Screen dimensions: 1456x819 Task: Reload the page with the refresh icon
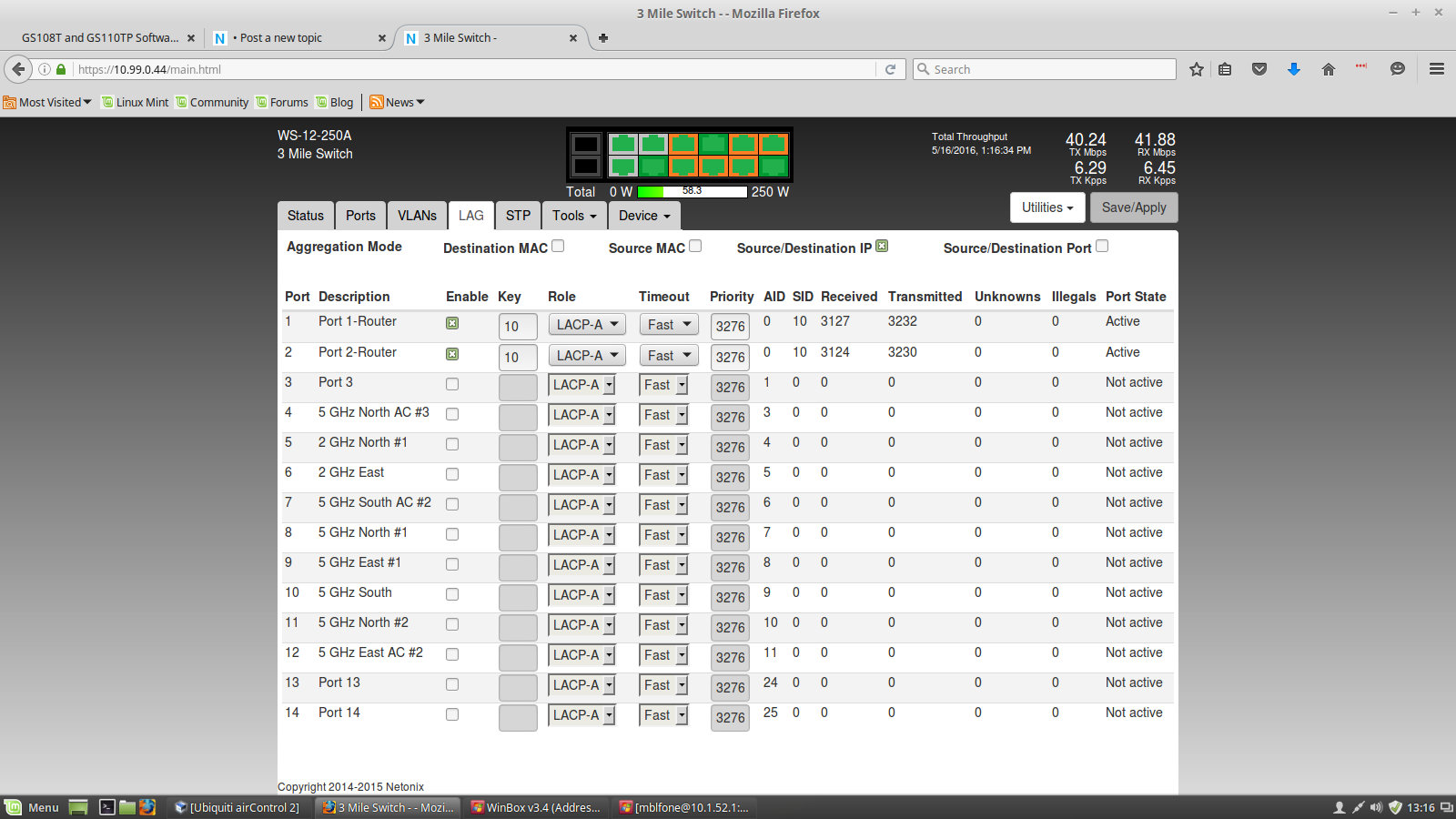[x=890, y=69]
